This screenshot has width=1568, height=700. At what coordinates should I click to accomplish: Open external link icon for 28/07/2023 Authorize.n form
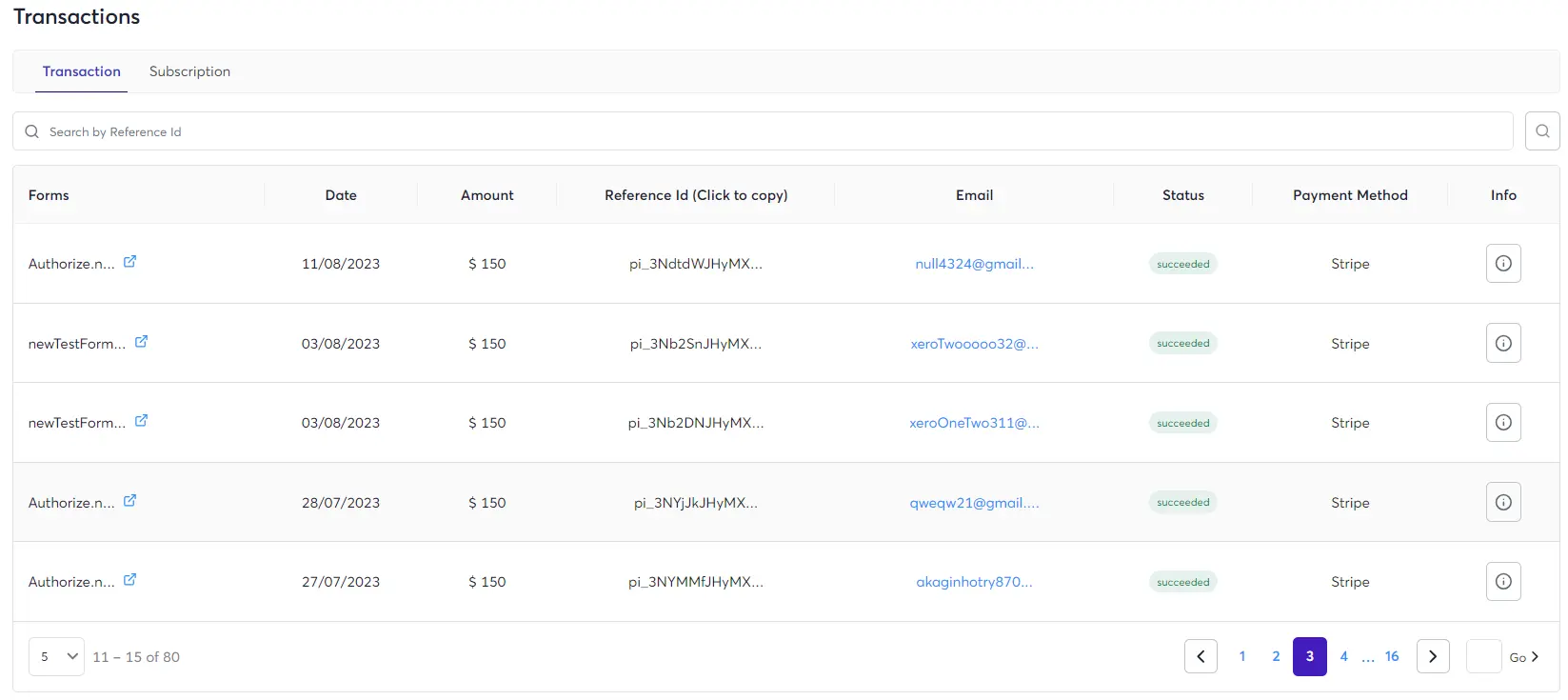(x=130, y=501)
